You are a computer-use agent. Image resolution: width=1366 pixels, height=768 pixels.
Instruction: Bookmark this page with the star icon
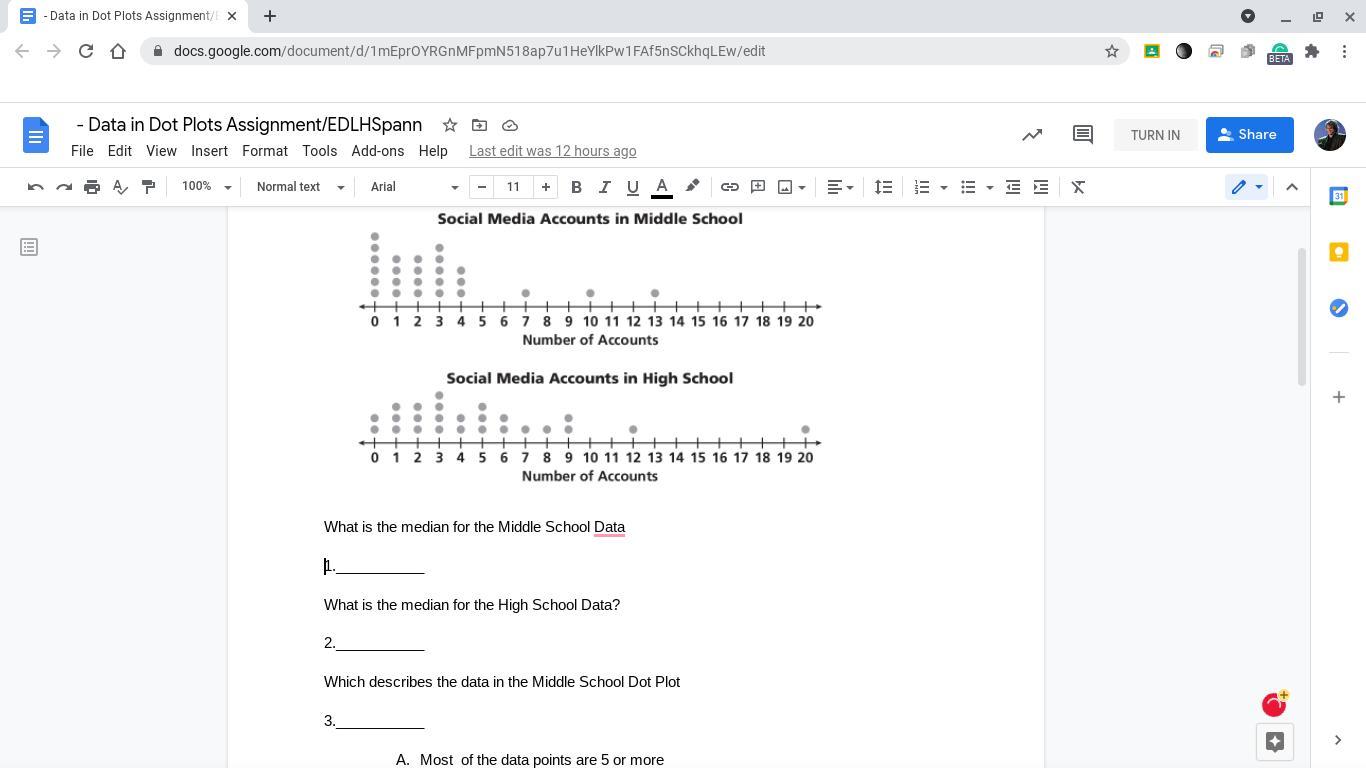point(1111,51)
